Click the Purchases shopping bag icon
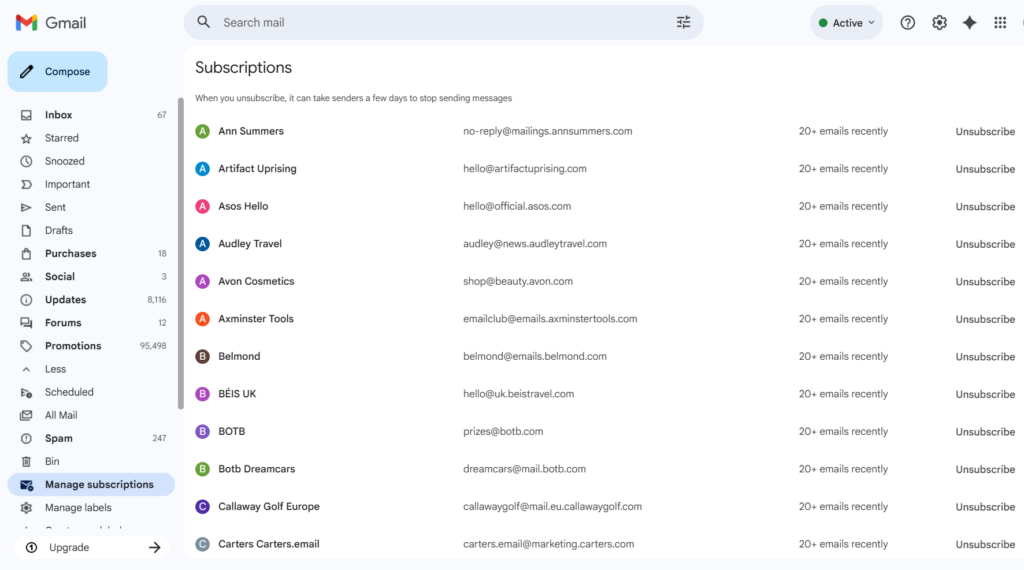This screenshot has width=1024, height=570. (x=26, y=253)
